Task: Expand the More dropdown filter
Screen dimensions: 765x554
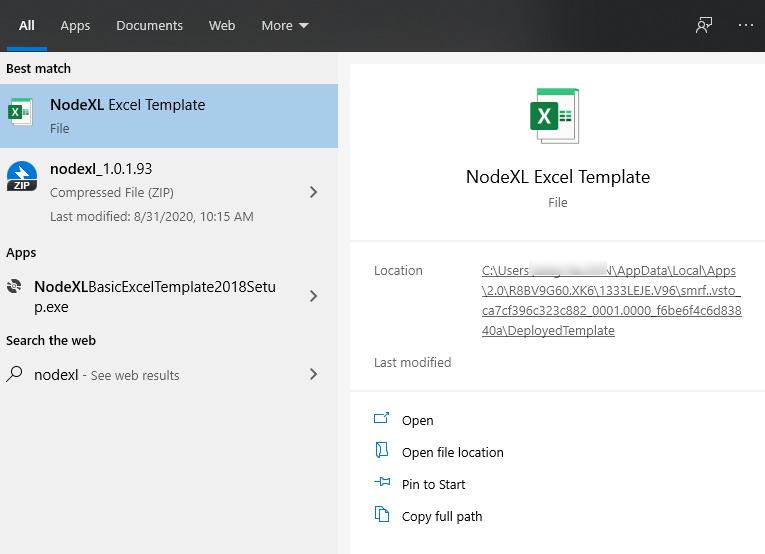Action: coord(285,25)
